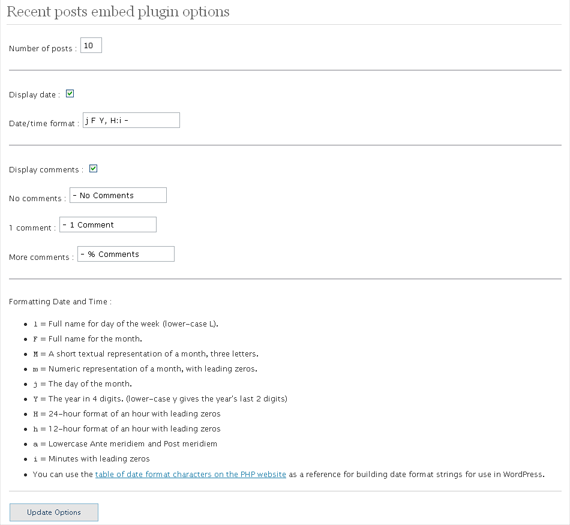The image size is (570, 525).
Task: Click the Update Options button
Action: point(54,512)
